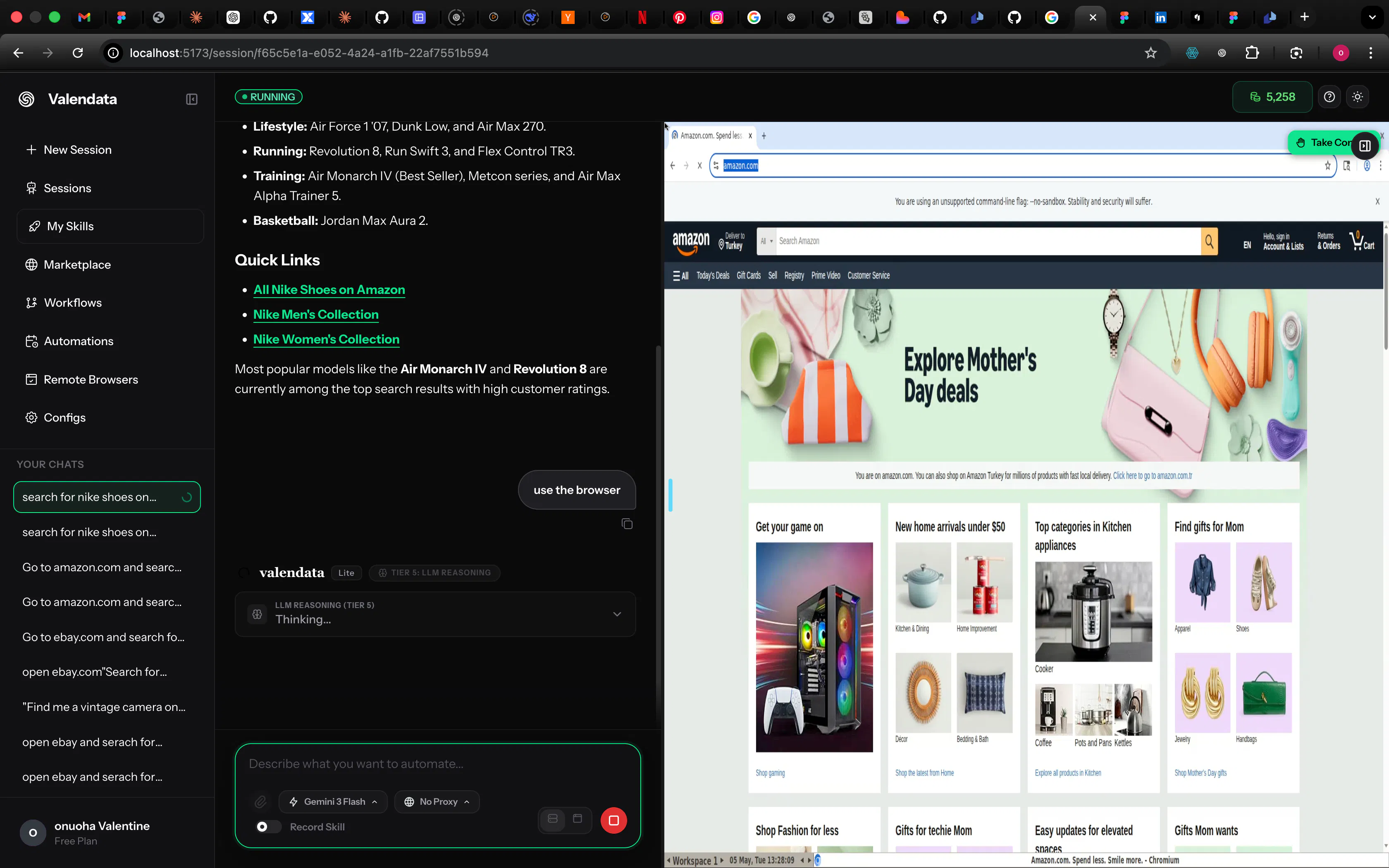This screenshot has height=868, width=1389.
Task: Stop the running session with red button
Action: click(613, 821)
